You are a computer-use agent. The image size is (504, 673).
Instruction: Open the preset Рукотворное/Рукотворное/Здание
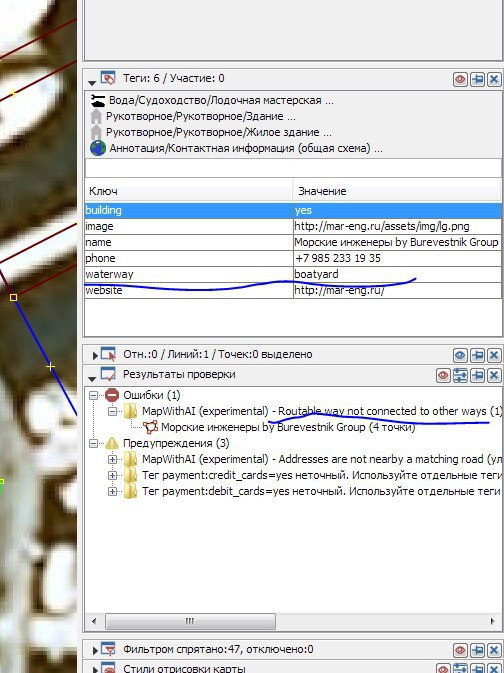coord(200,116)
